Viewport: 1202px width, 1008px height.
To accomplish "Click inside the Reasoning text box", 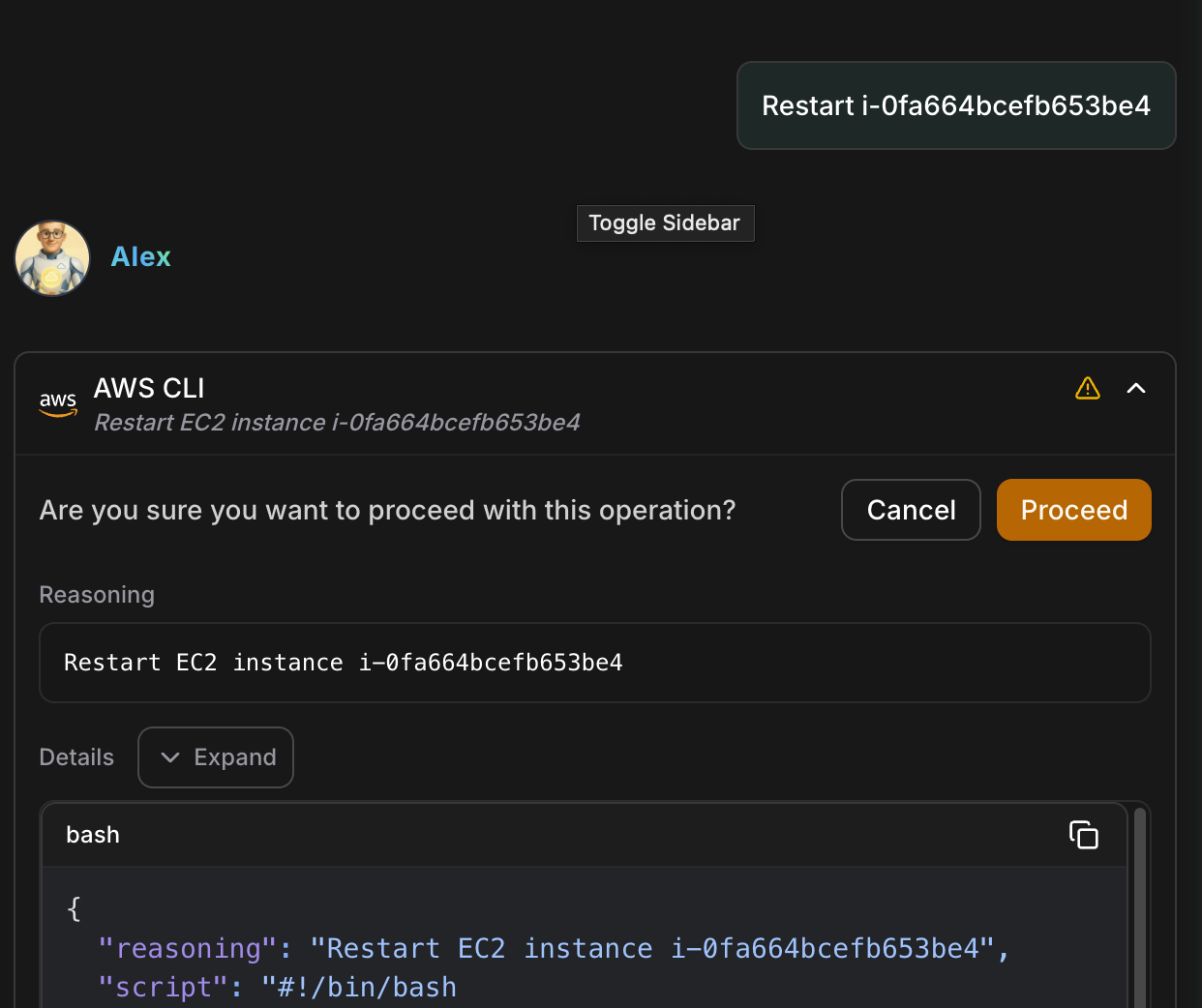I will pyautogui.click(x=594, y=663).
